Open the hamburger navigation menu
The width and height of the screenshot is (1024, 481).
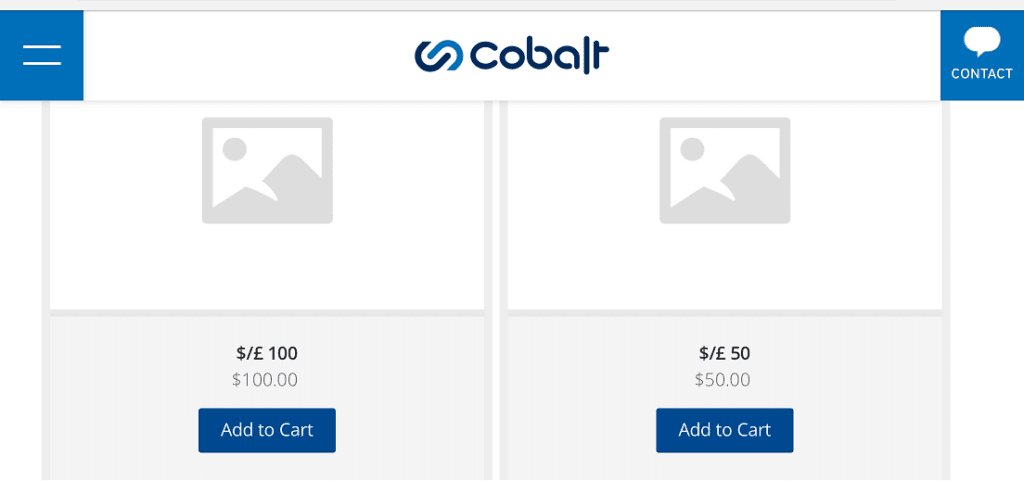point(42,55)
